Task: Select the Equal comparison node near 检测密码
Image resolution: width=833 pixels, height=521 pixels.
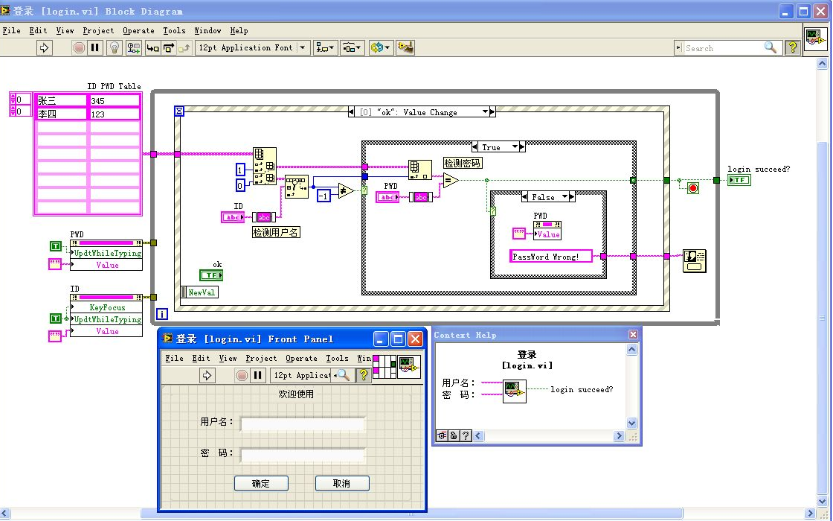Action: (x=450, y=181)
